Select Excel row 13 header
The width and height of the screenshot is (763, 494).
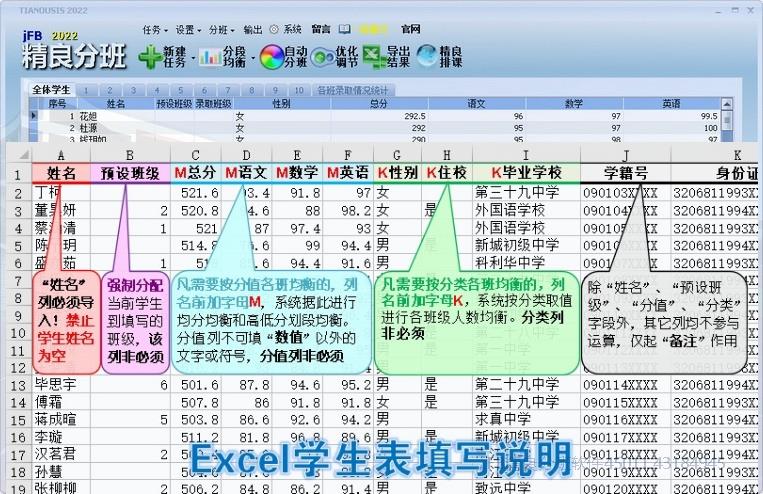18,385
